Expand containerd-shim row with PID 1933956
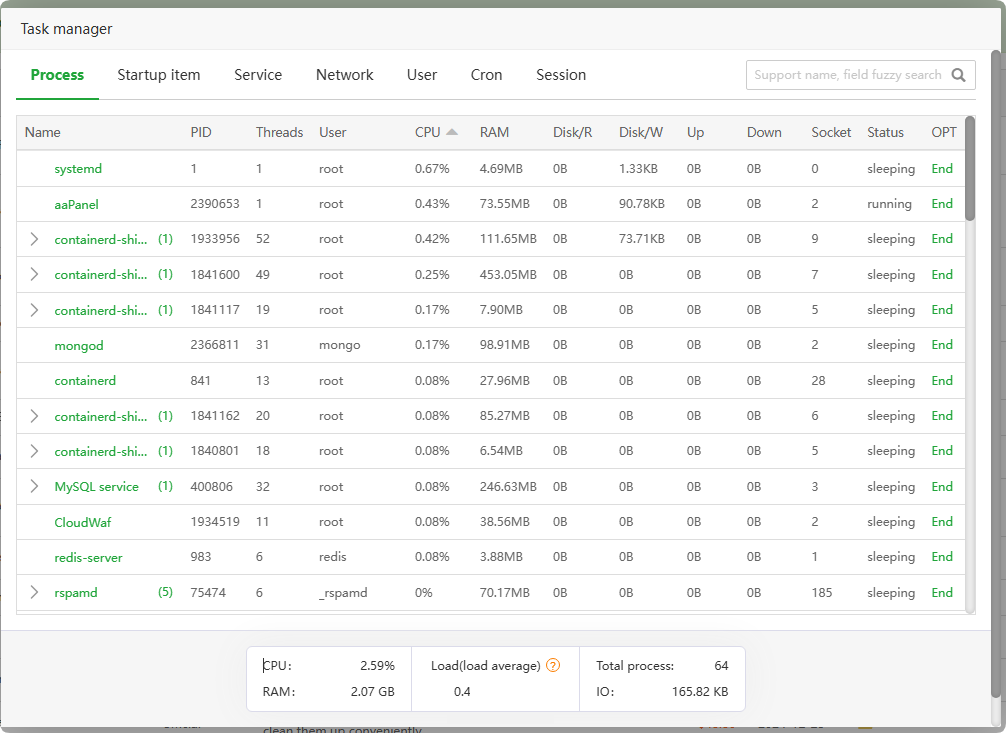The width and height of the screenshot is (1006, 733). pos(34,239)
